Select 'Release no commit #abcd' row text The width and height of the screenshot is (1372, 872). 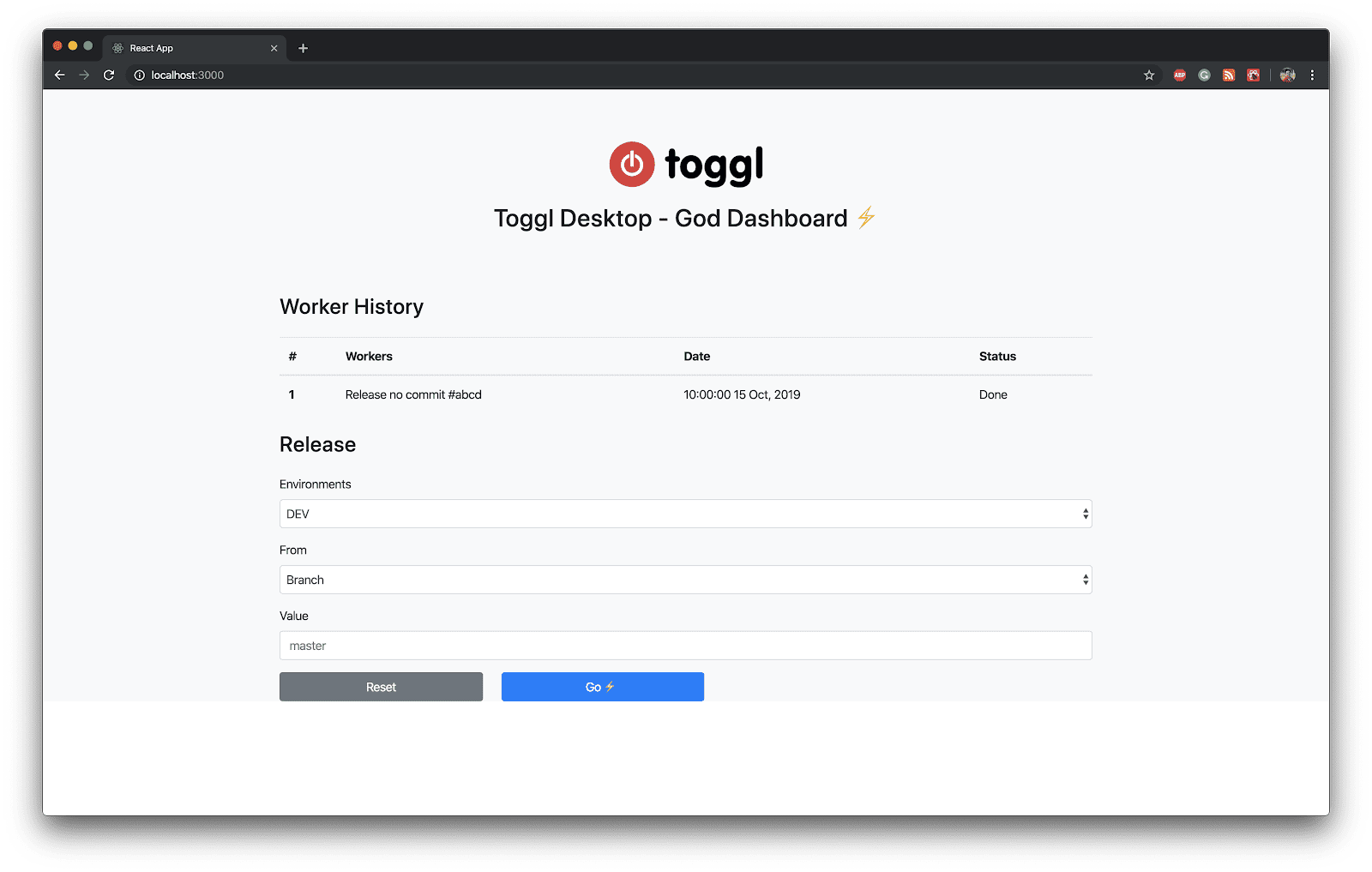(x=413, y=395)
